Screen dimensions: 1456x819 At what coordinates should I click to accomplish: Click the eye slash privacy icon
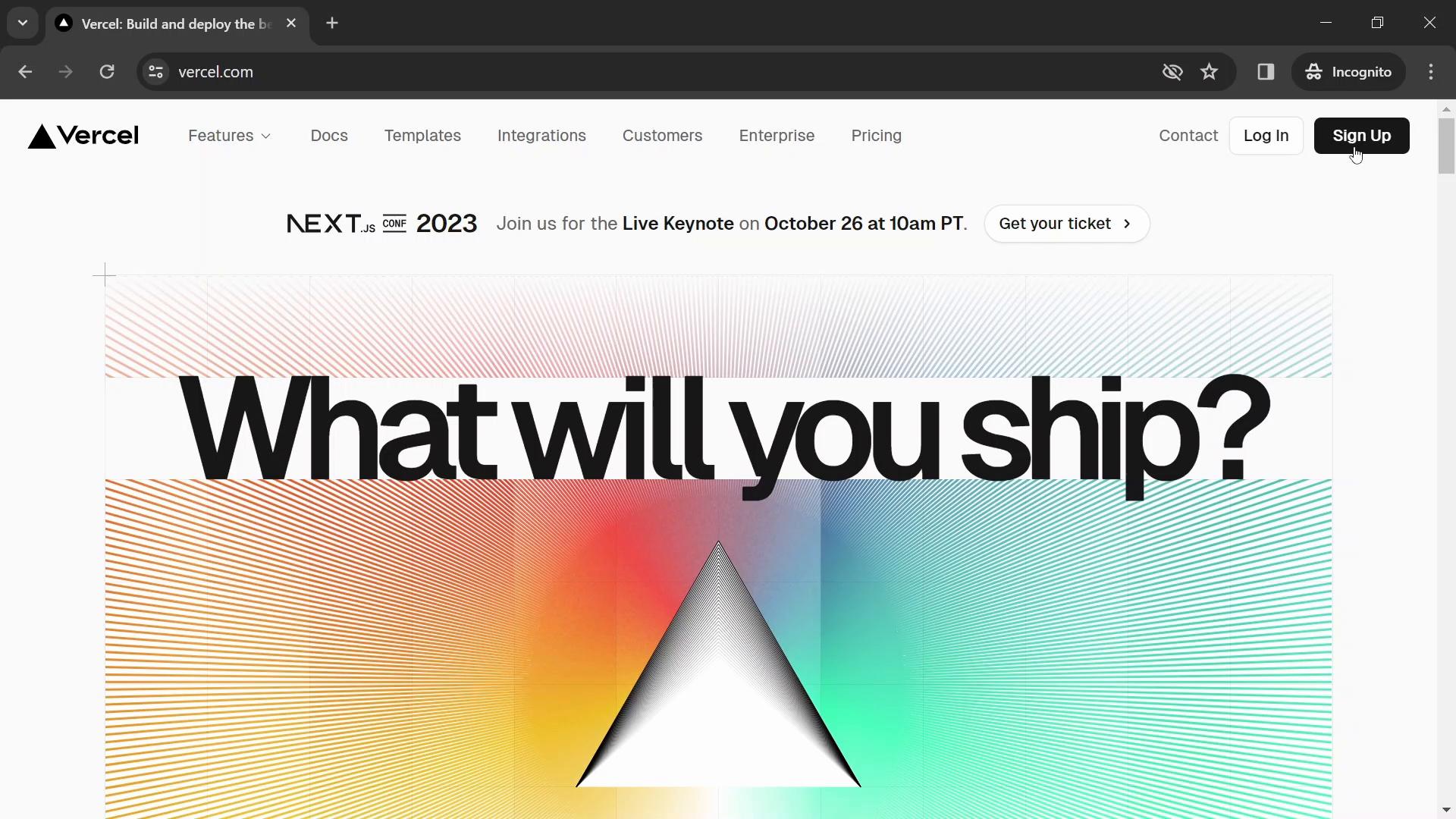coord(1172,72)
